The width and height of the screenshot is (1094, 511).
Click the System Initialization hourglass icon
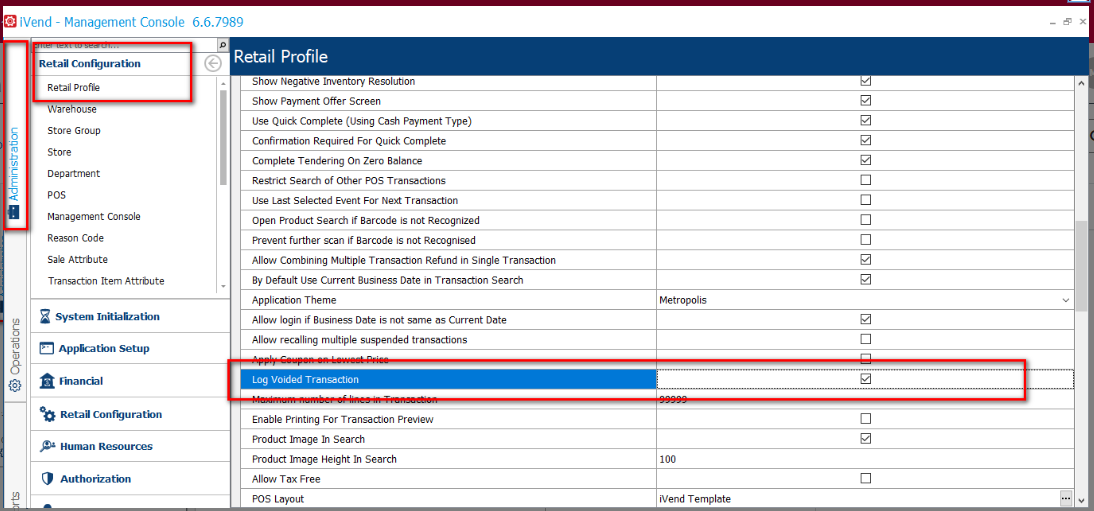(x=45, y=316)
